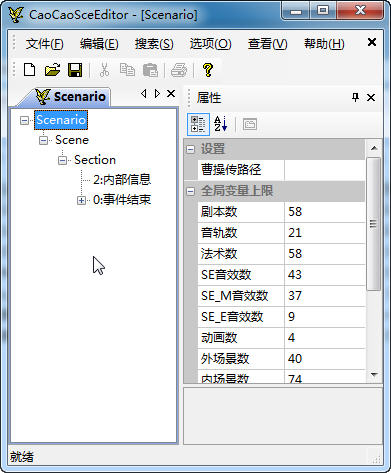Select the Scene tree item
The width and height of the screenshot is (391, 473).
coord(72,140)
